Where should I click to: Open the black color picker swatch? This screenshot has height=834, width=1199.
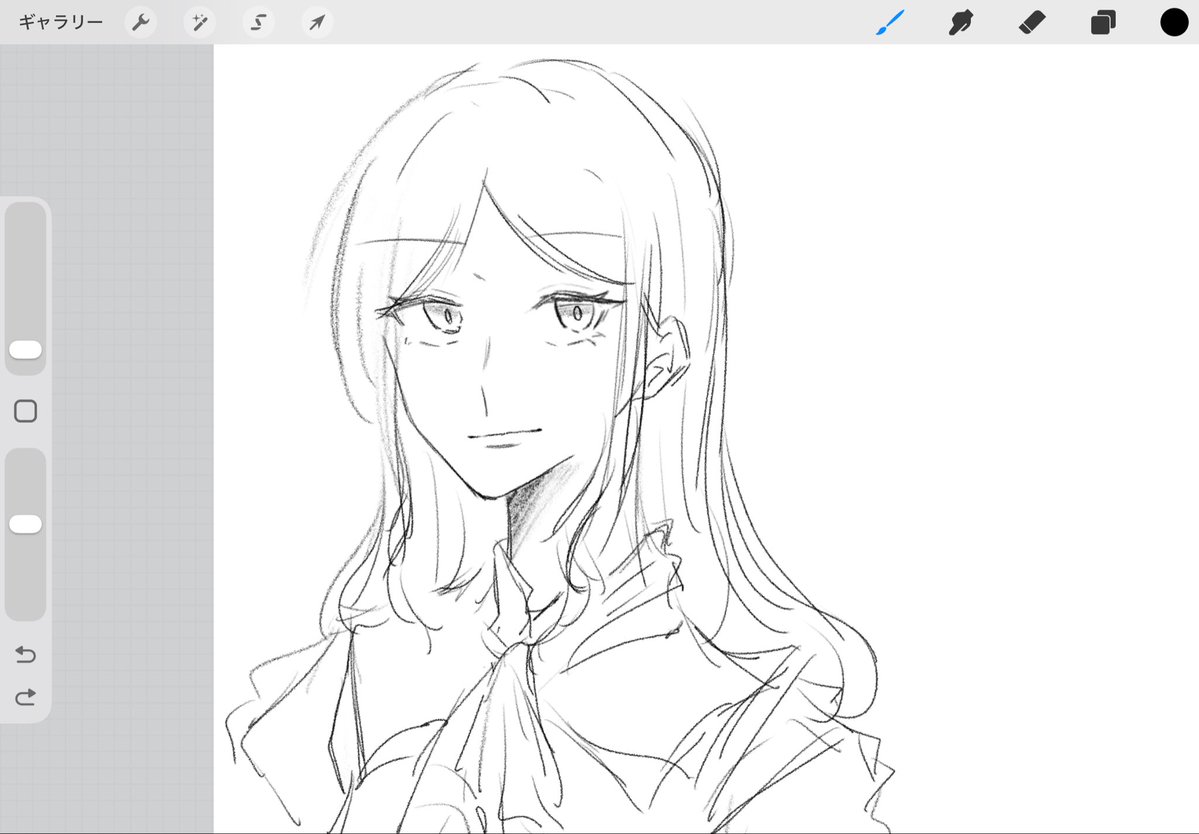point(1174,22)
